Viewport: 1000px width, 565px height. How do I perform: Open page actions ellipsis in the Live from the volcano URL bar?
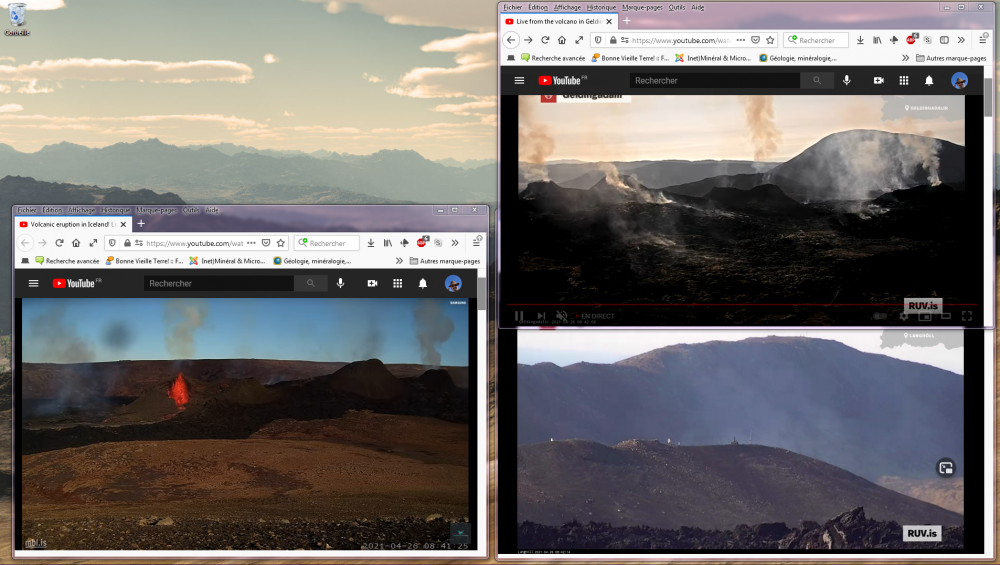click(740, 40)
